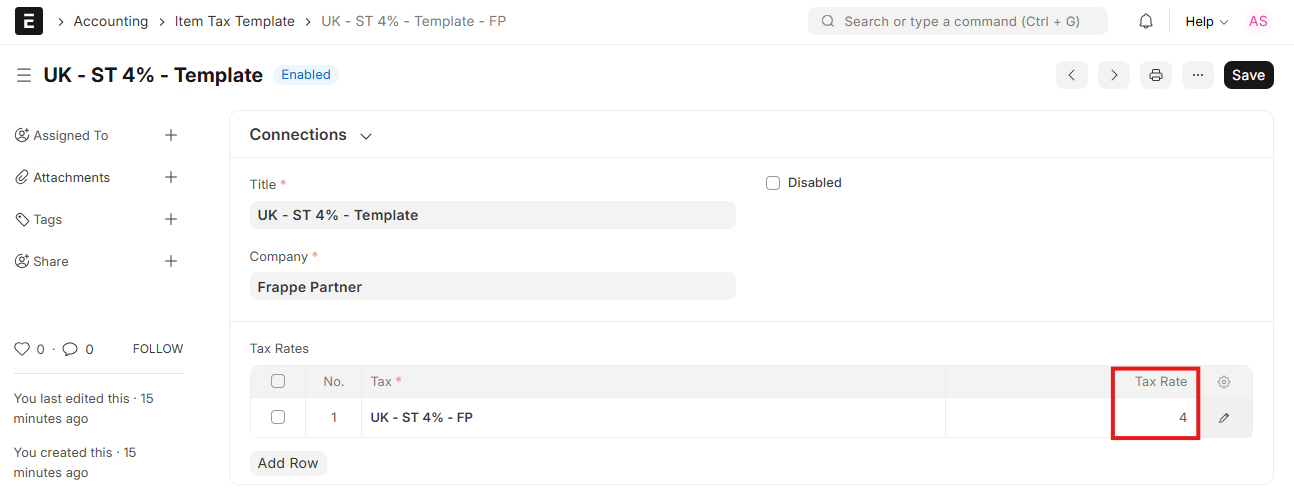Print this tax template
The width and height of the screenshot is (1294, 498).
point(1156,75)
